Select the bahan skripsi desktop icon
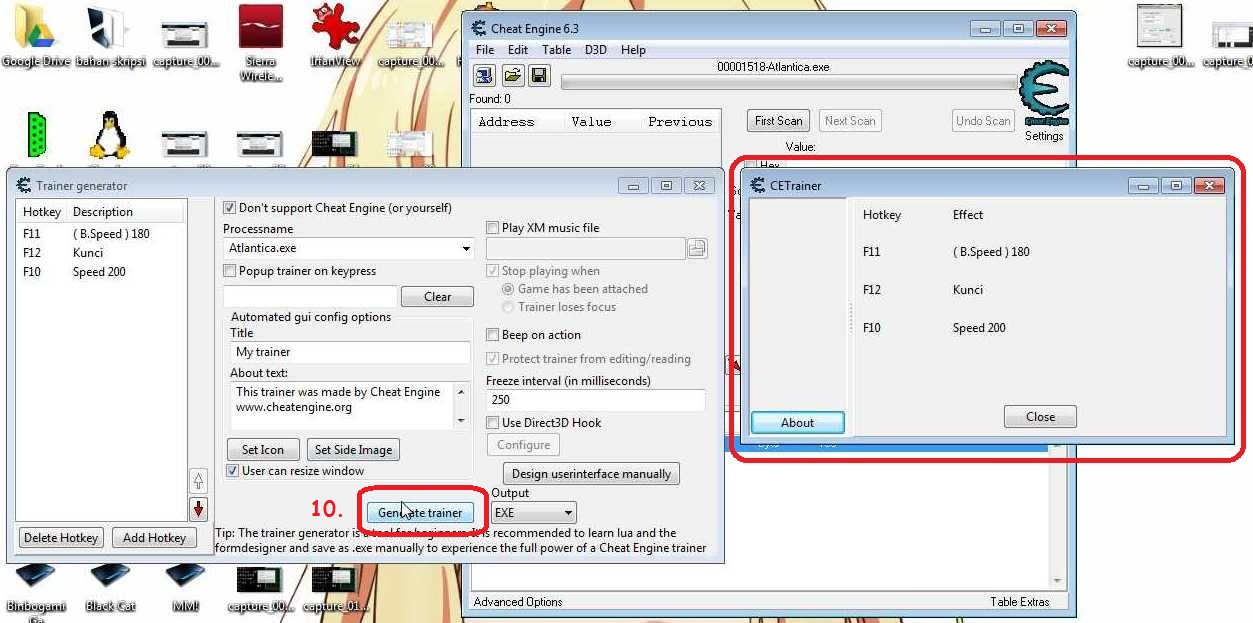This screenshot has width=1253, height=623. click(x=110, y=37)
